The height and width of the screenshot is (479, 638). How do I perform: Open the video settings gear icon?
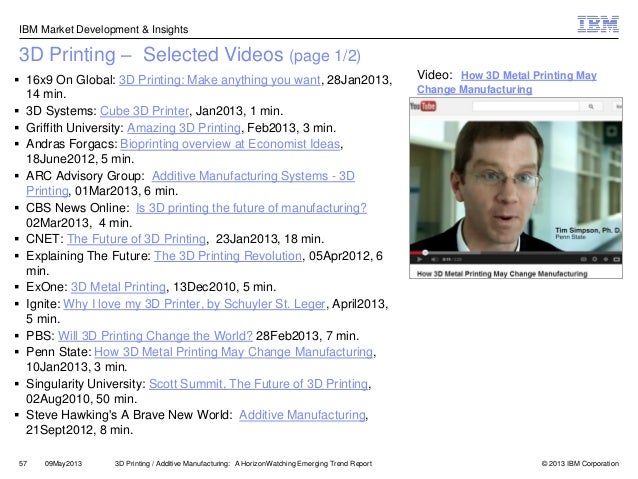(x=594, y=259)
